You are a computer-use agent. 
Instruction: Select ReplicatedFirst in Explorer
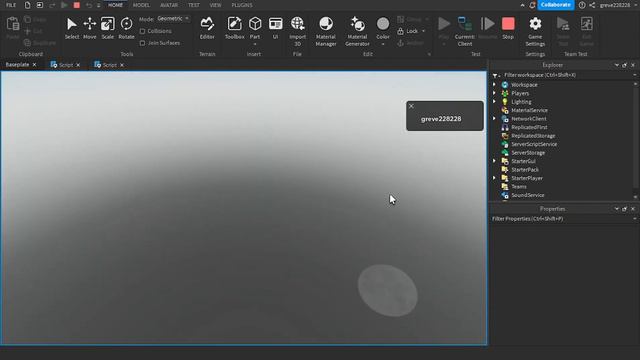(529, 127)
